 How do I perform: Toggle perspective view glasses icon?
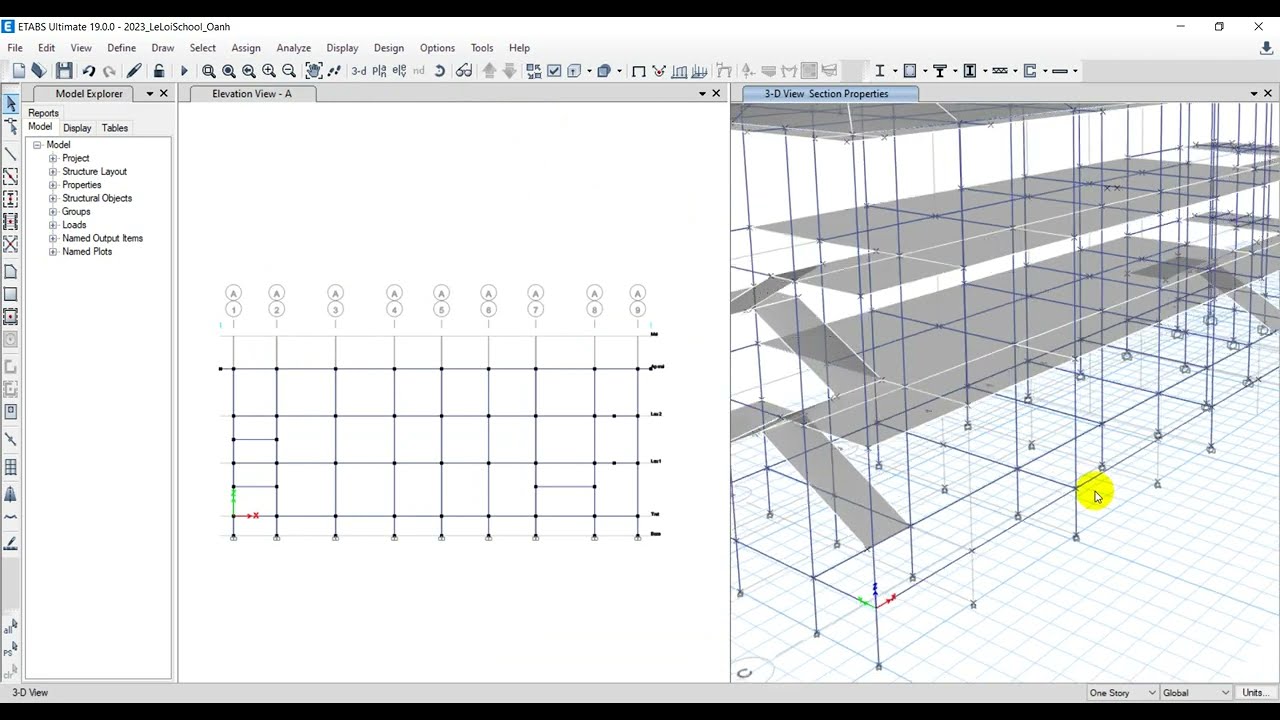point(464,71)
